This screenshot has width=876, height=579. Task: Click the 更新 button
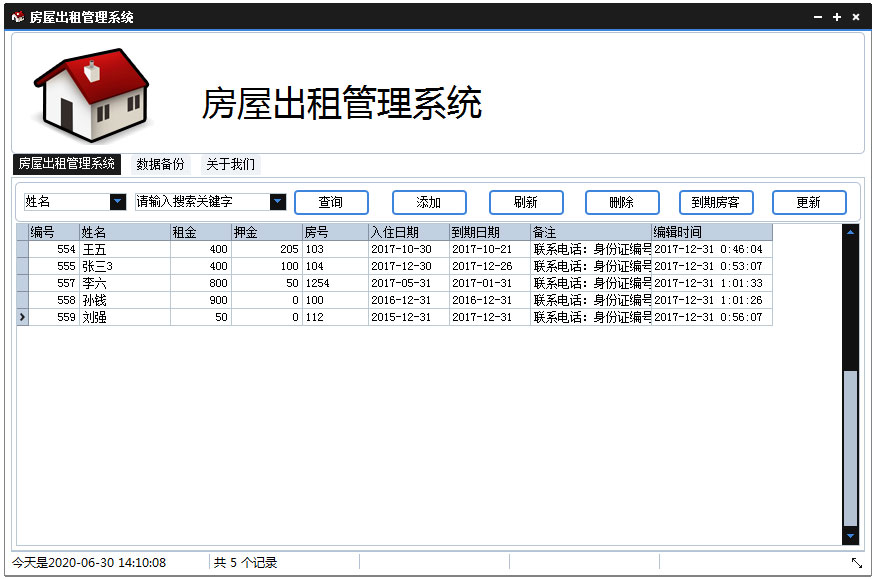click(x=810, y=202)
